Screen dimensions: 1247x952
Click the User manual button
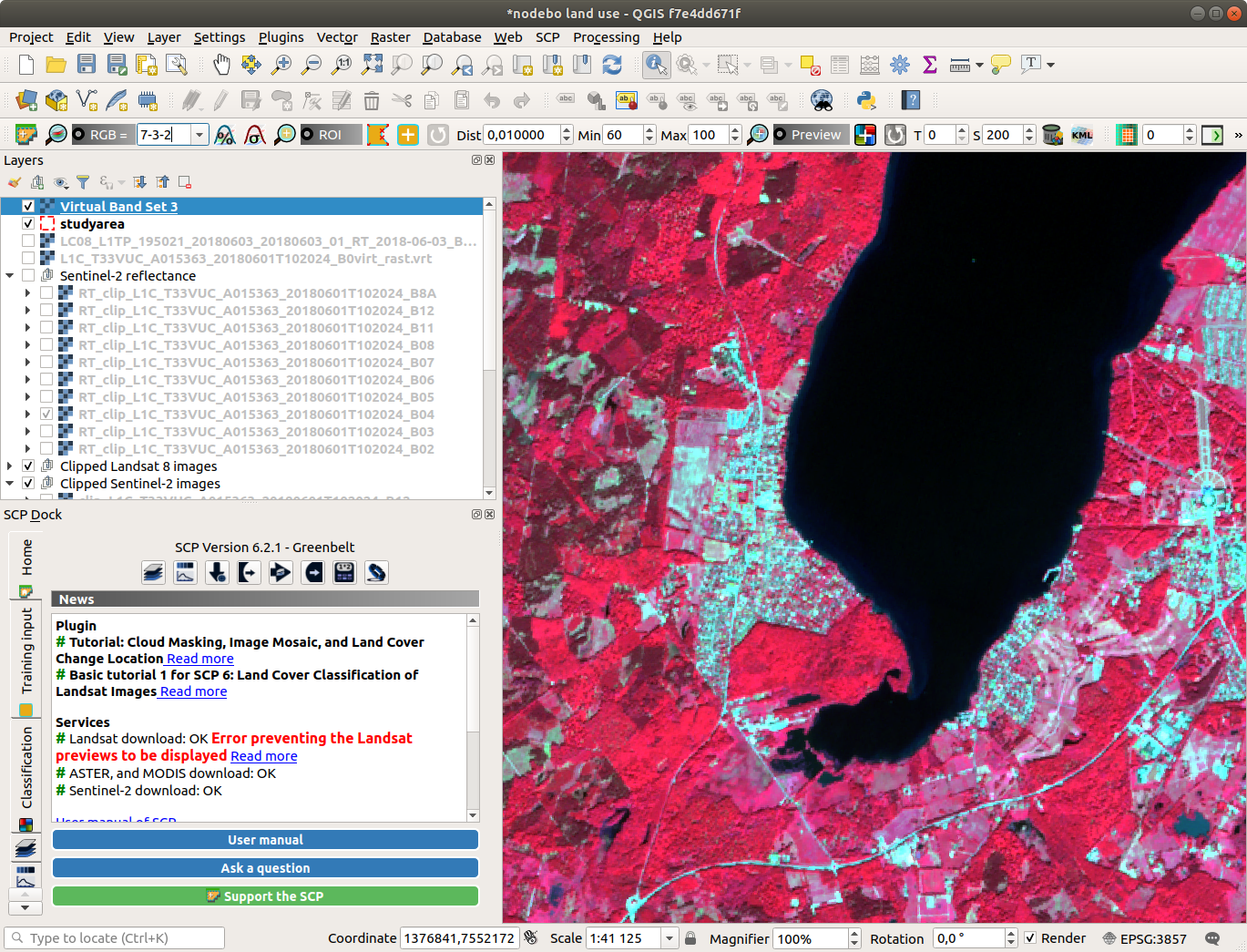click(265, 840)
